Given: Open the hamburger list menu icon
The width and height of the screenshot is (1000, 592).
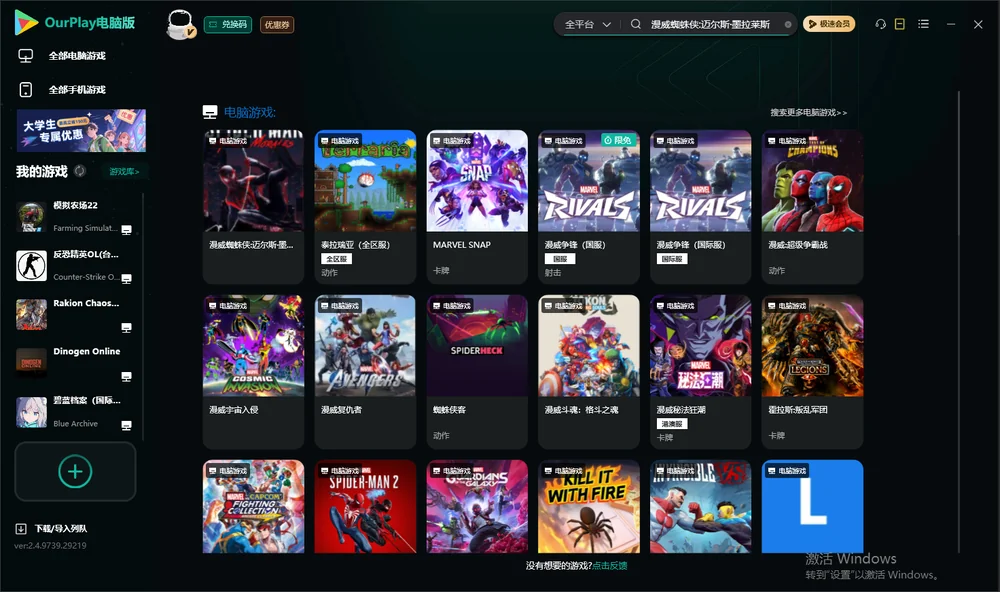Looking at the screenshot, I should (923, 24).
